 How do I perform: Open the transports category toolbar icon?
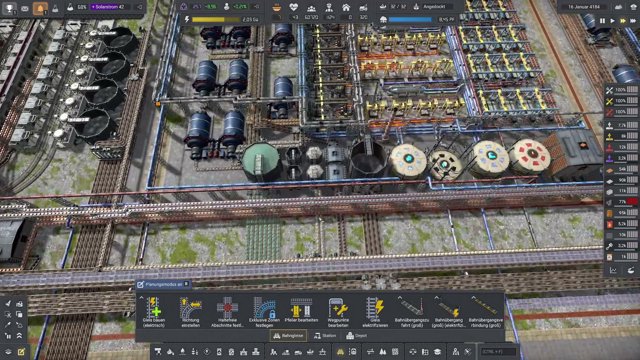[x=370, y=351]
